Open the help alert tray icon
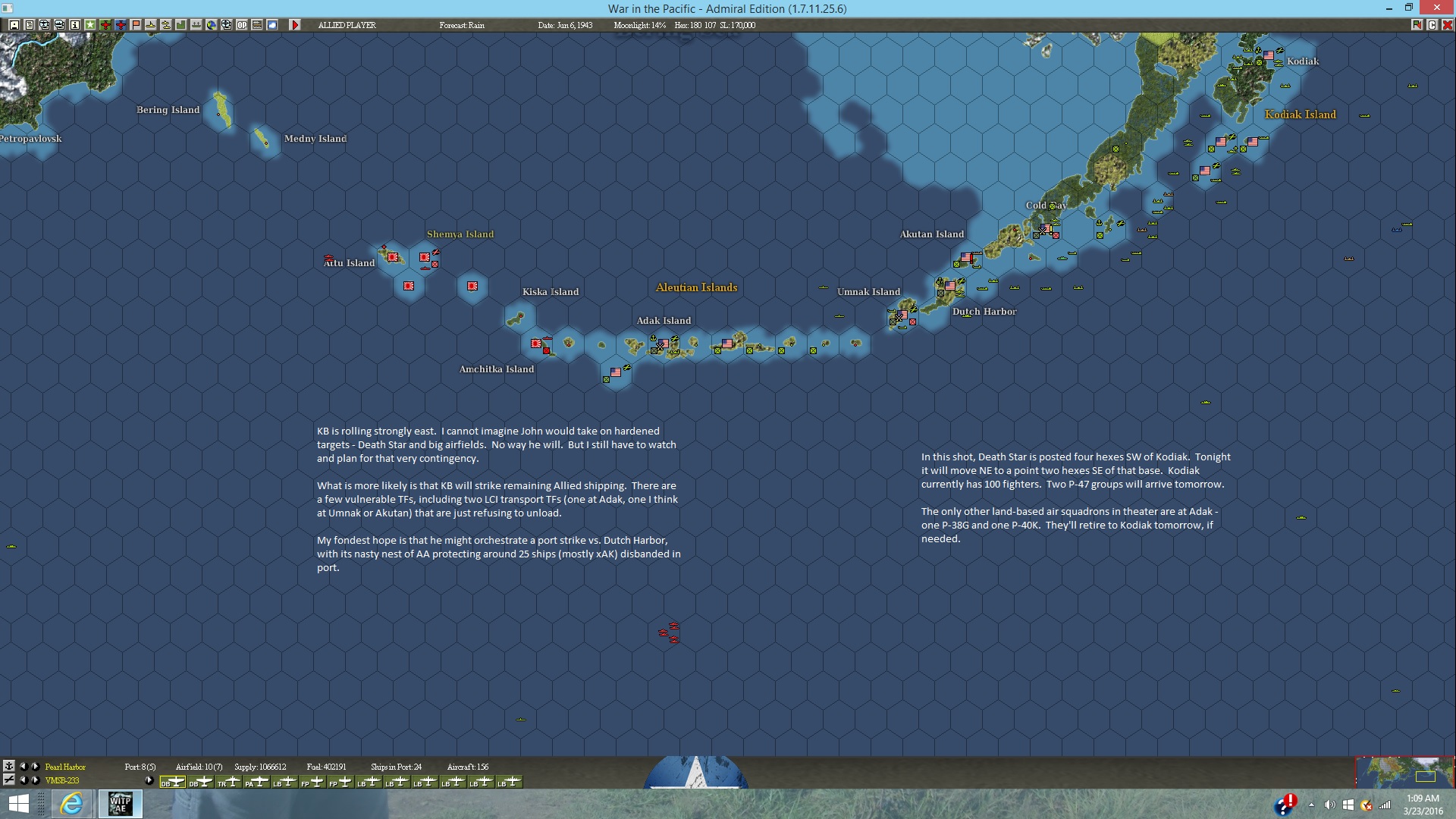Screen dimensions: 1456x819 pos(1285,804)
